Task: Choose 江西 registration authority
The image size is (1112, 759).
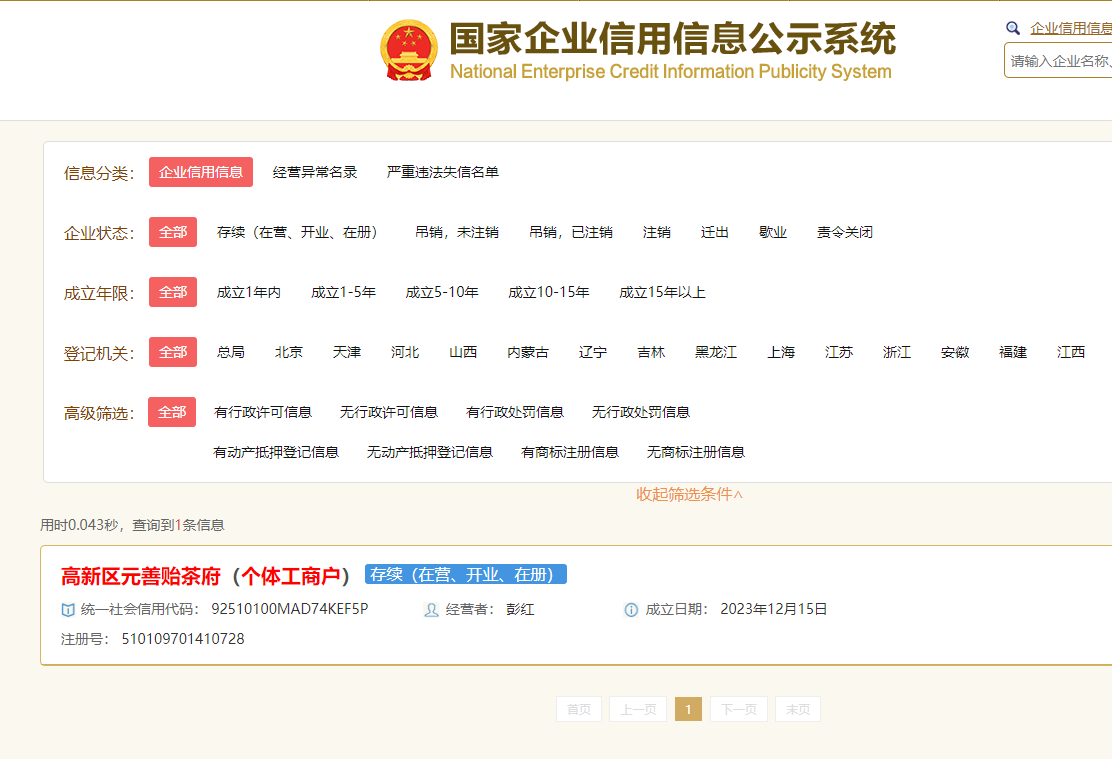Action: click(1071, 352)
